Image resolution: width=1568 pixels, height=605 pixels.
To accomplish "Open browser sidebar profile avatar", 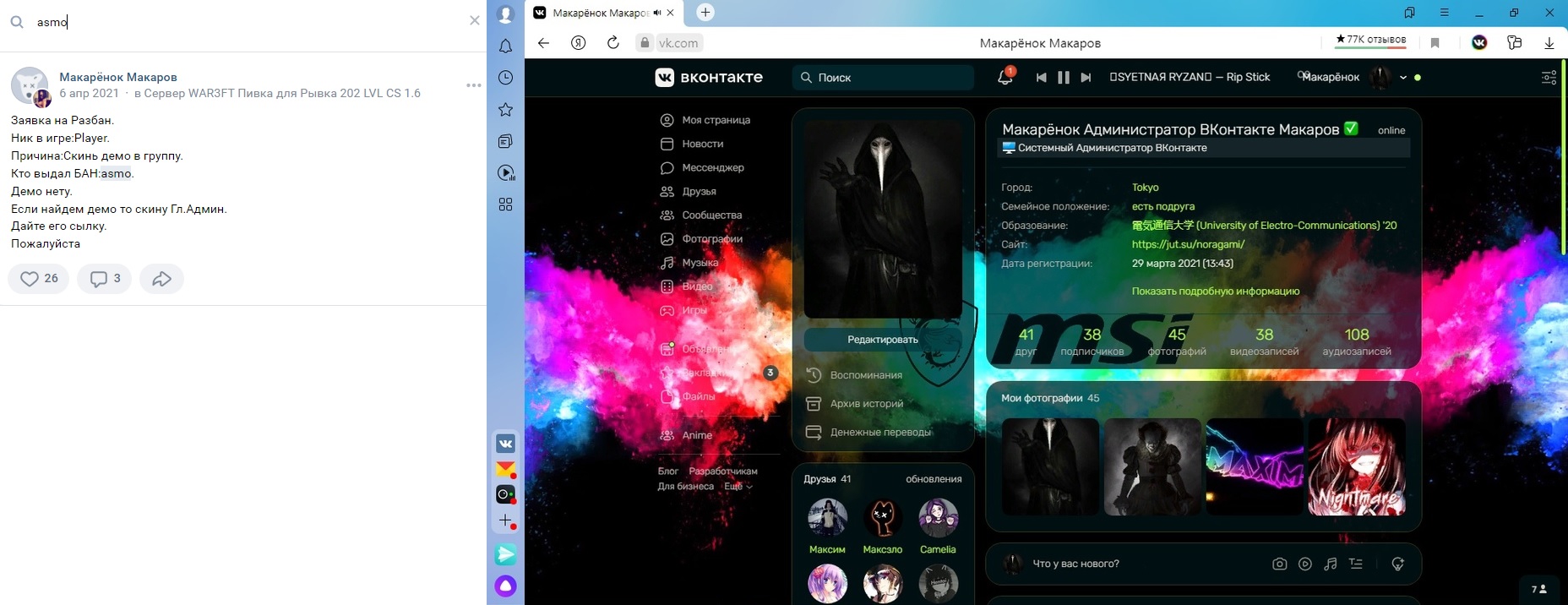I will (x=505, y=14).
